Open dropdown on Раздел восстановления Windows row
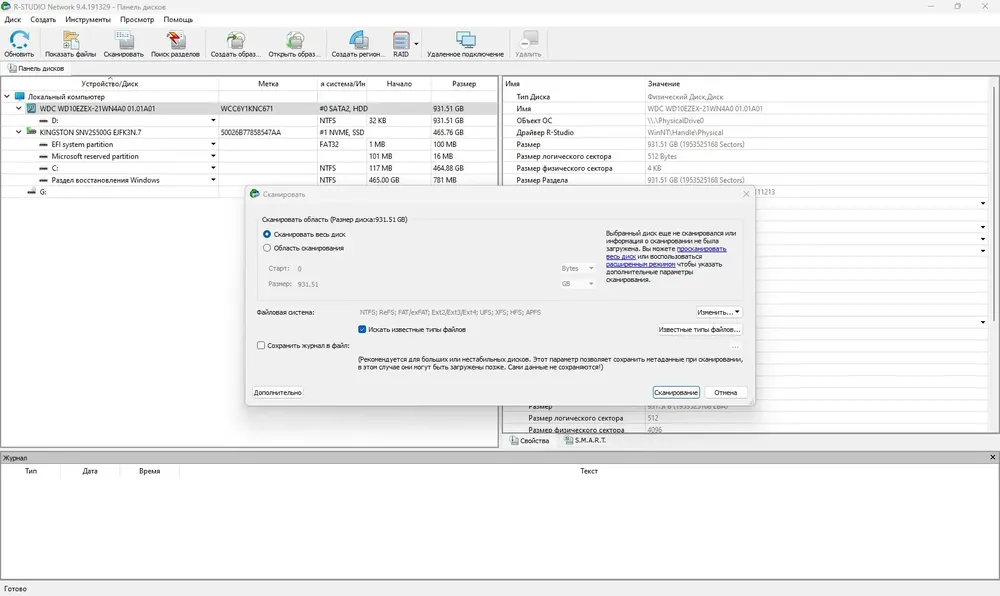Screen dimensions: 1000x596 213,180
